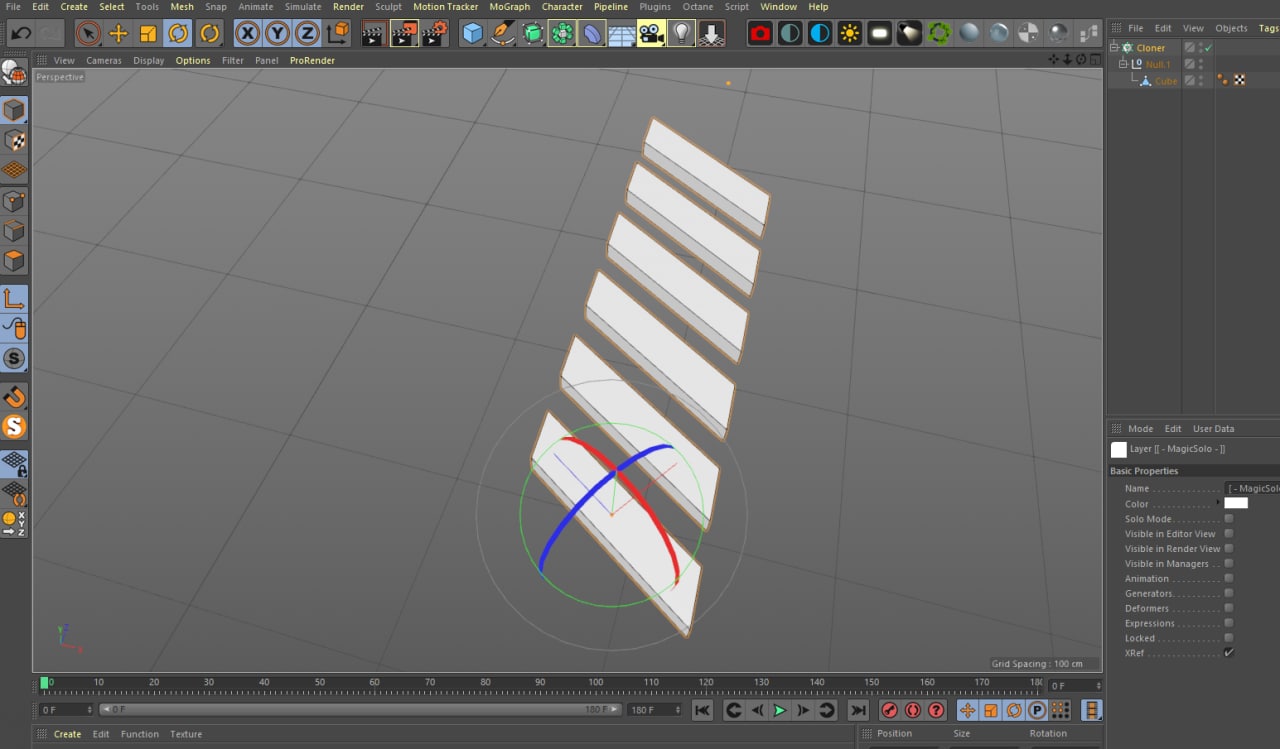Add a Camera object
Viewport: 1280px width, 749px height.
pos(651,33)
